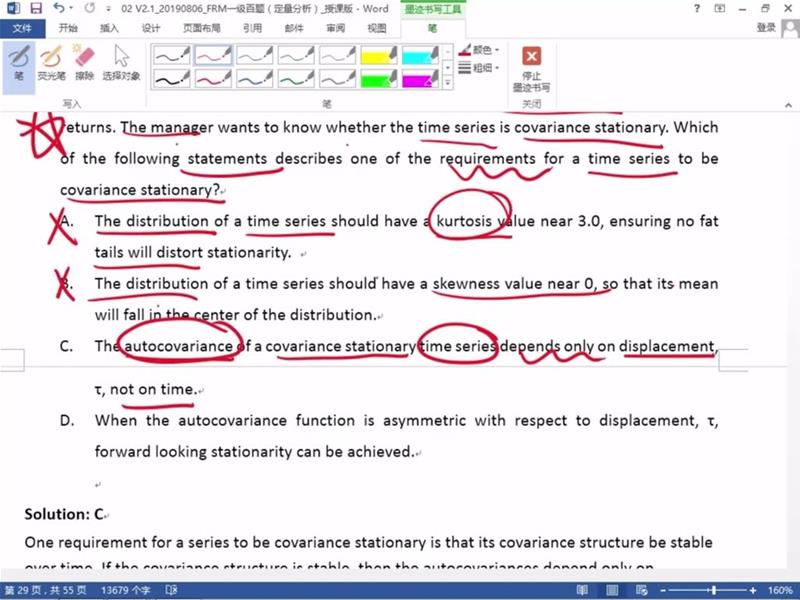This screenshot has width=800, height=600.
Task: Choose the magenta highlighter pen
Action: (420, 79)
